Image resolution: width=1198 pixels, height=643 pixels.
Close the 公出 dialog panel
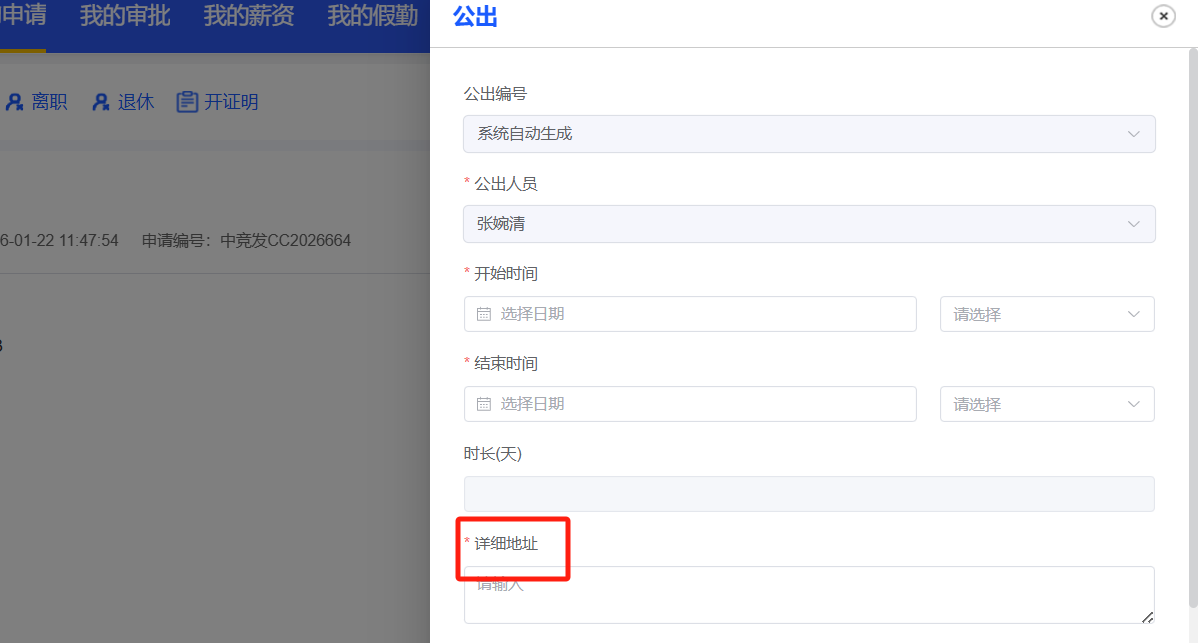pyautogui.click(x=1163, y=16)
